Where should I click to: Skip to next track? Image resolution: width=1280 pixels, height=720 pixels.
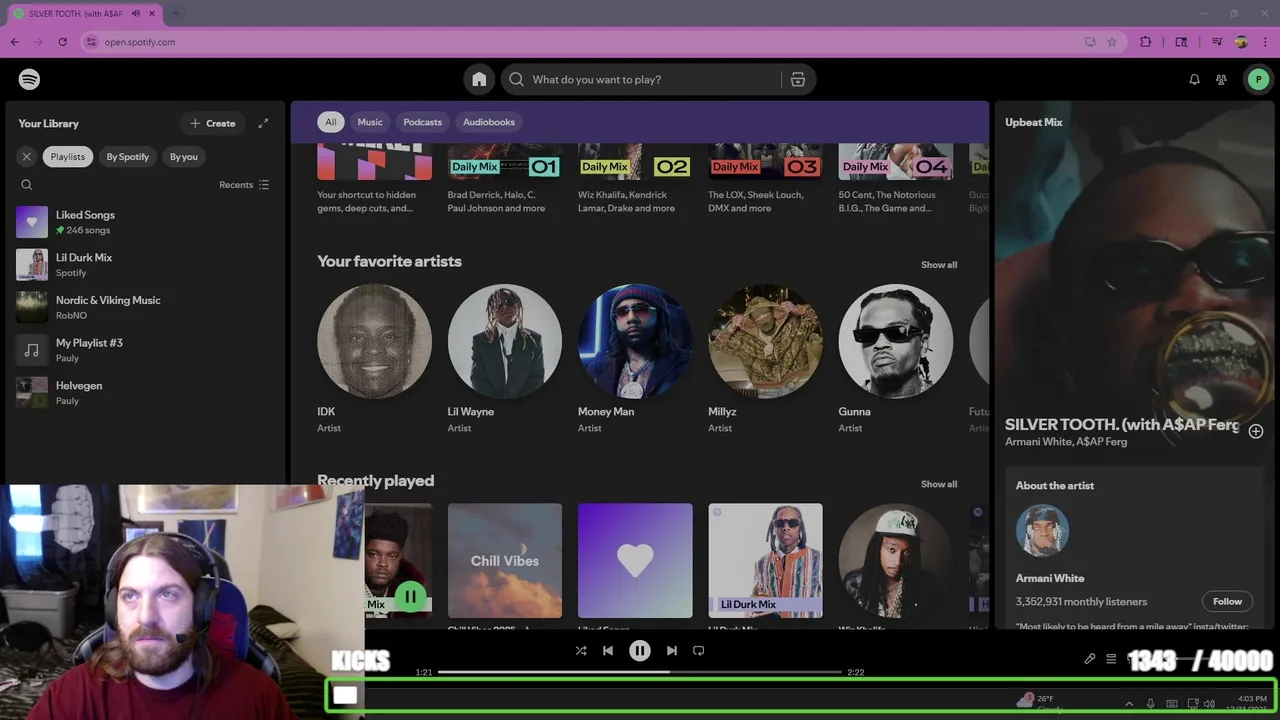[x=672, y=650]
